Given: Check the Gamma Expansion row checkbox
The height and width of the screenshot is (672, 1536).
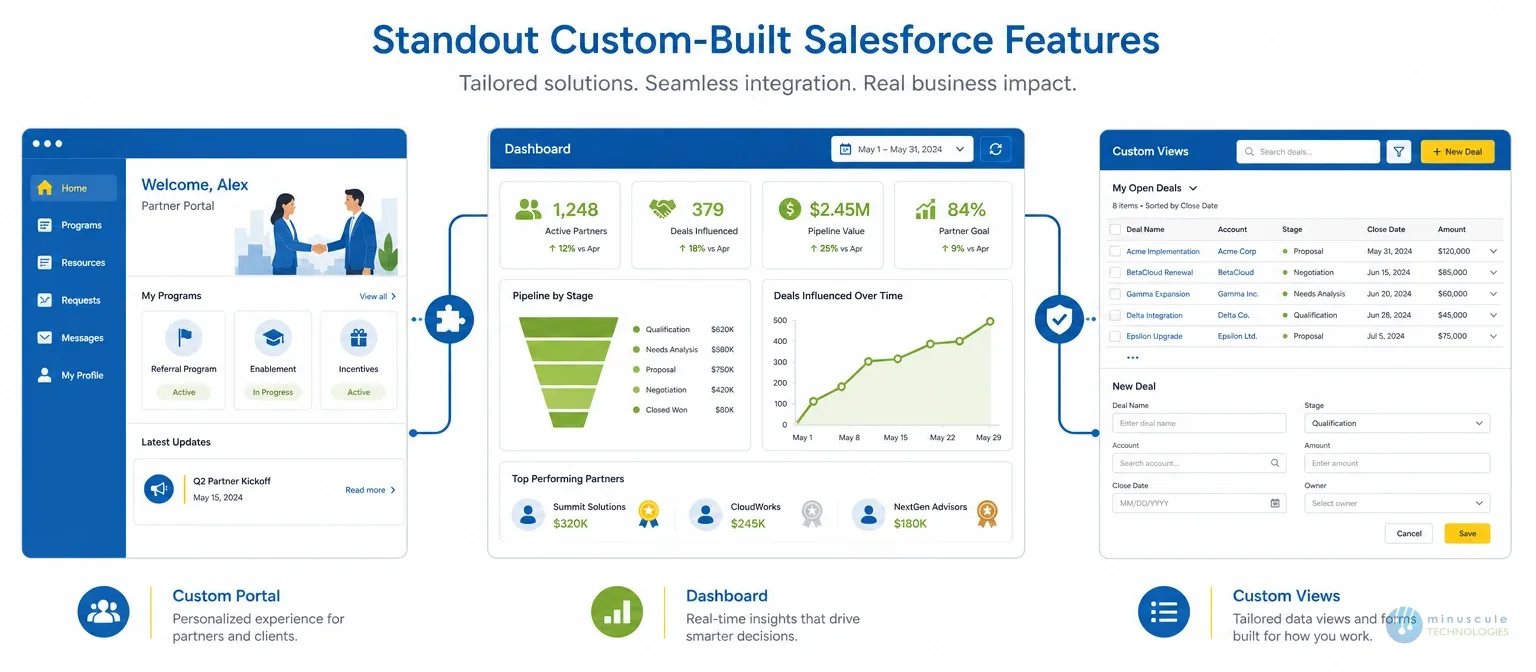Looking at the screenshot, I should 1115,294.
